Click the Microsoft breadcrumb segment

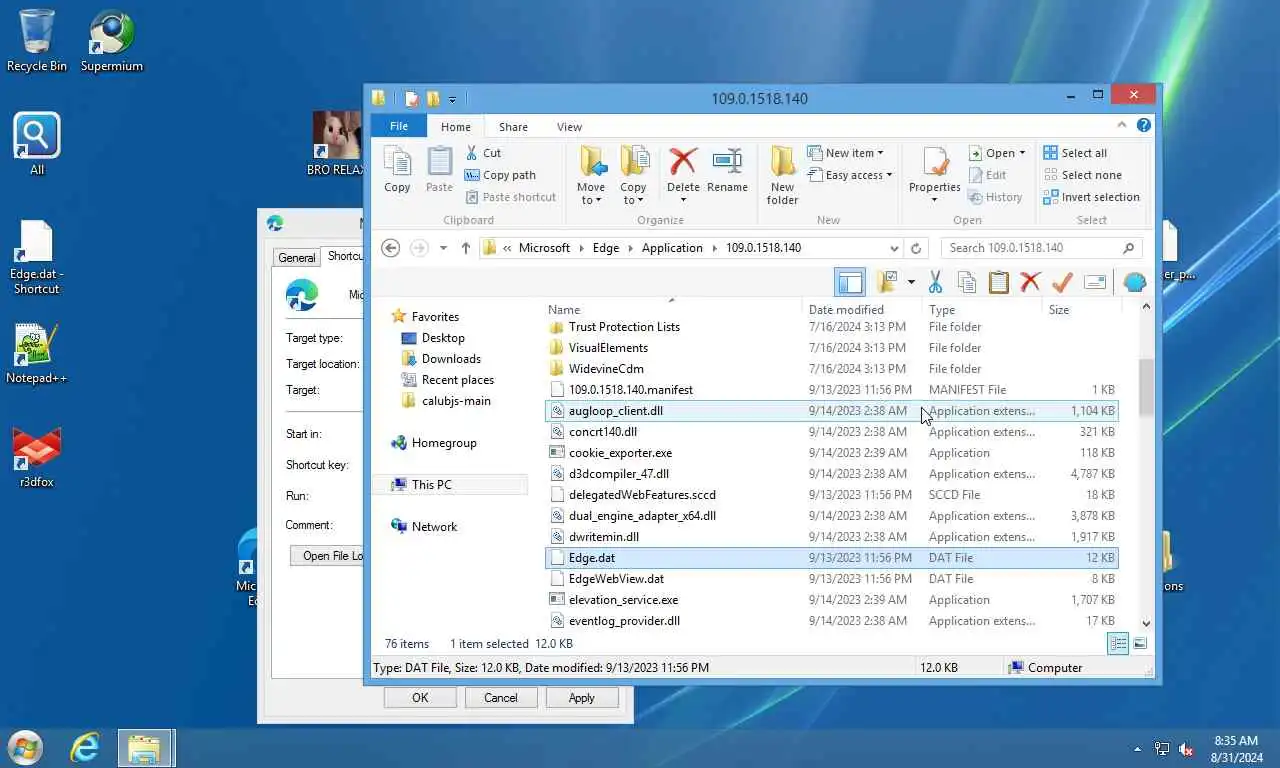pyautogui.click(x=544, y=248)
